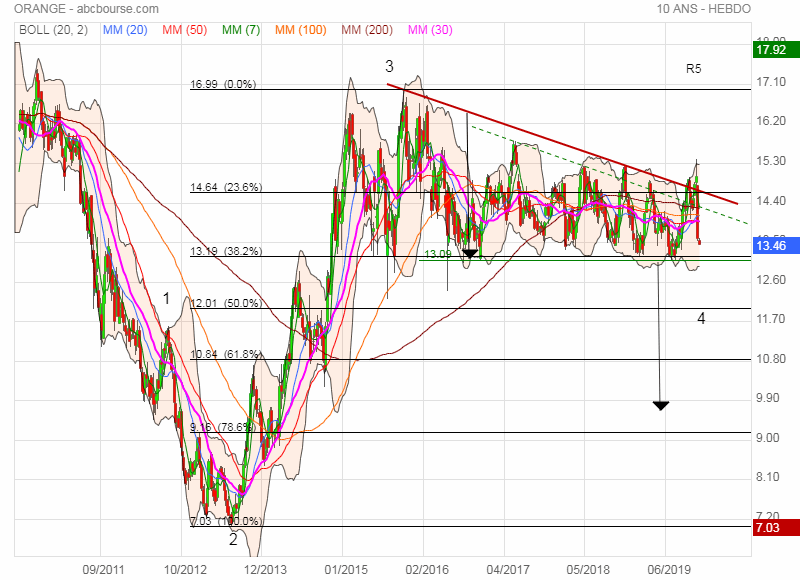The width and height of the screenshot is (800, 580).
Task: Select the 11.70 price axis value
Action: [771, 319]
